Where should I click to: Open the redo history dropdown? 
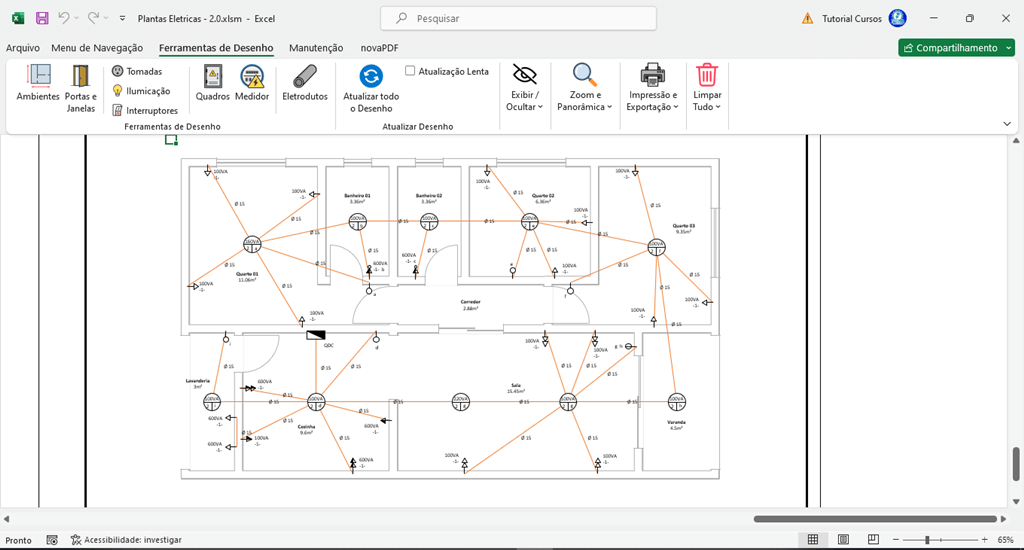click(106, 18)
